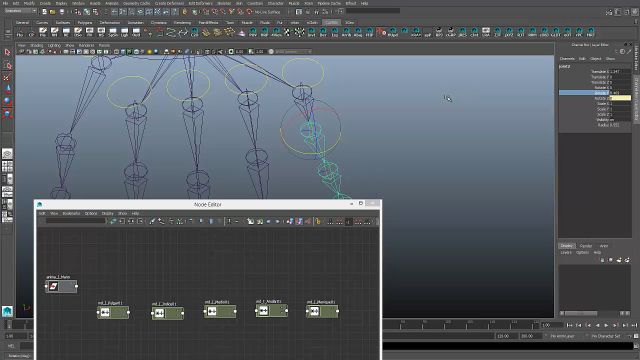This screenshot has height=360, width=640.
Task: Select the Lasso tool in toolbox
Action: click(x=7, y=65)
